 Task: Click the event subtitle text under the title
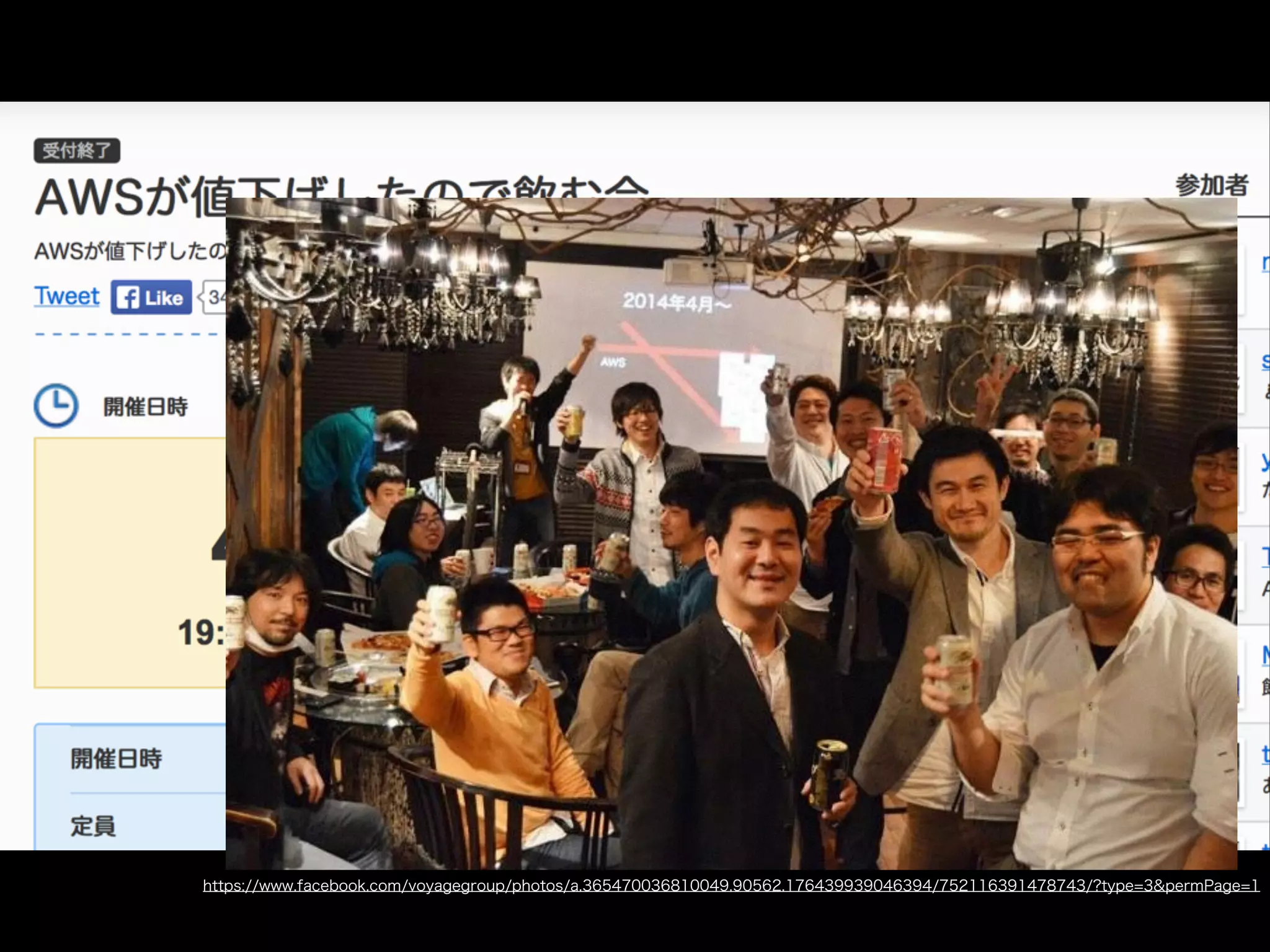click(129, 251)
